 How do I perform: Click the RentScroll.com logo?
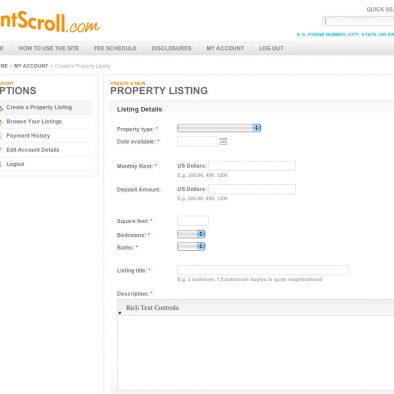coord(50,21)
